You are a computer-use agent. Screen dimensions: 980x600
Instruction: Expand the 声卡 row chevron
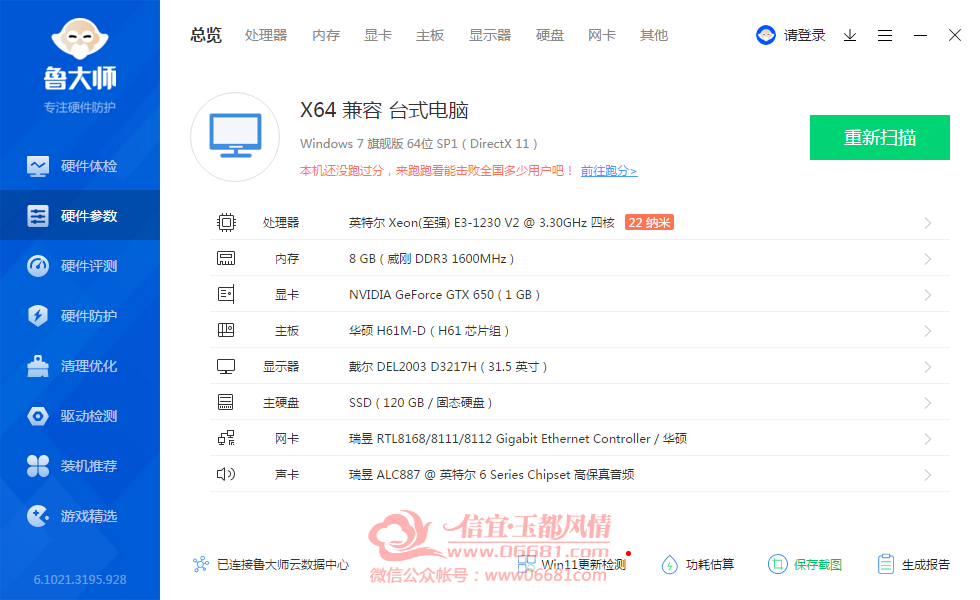tap(928, 475)
